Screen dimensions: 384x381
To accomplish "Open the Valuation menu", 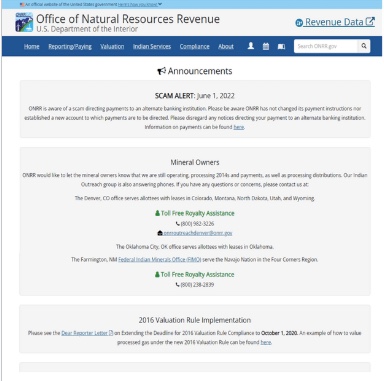I will (x=112, y=46).
